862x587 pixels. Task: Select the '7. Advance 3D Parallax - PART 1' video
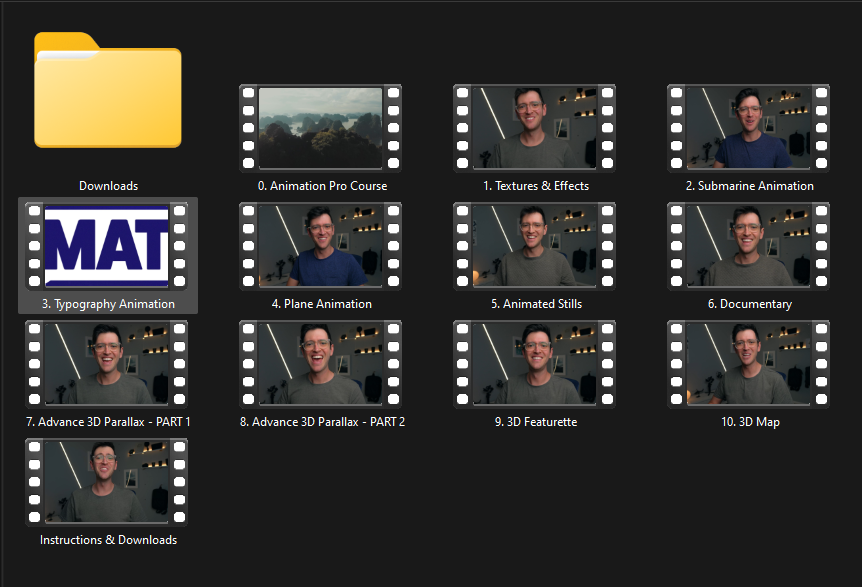(106, 364)
